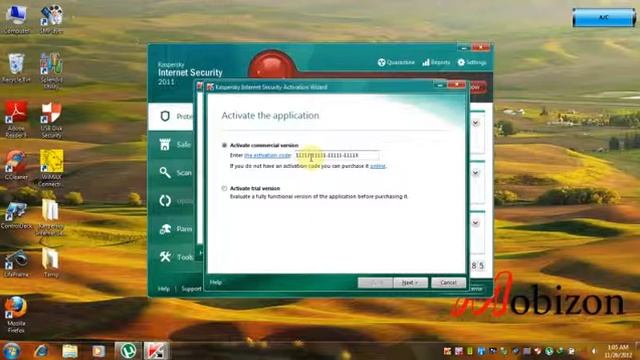Select the Computer desktop icon
640x360 pixels.
[x=16, y=19]
